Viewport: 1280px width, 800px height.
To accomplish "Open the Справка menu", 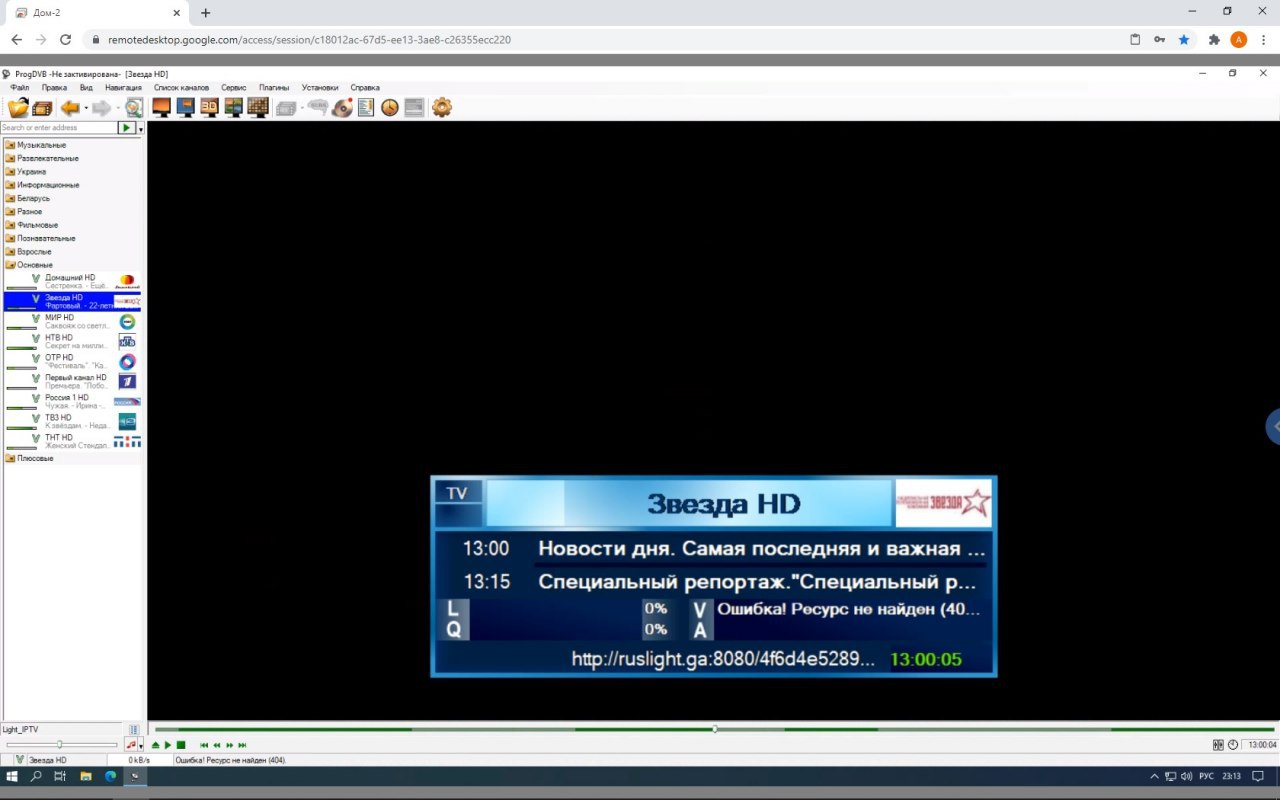I will click(x=365, y=88).
